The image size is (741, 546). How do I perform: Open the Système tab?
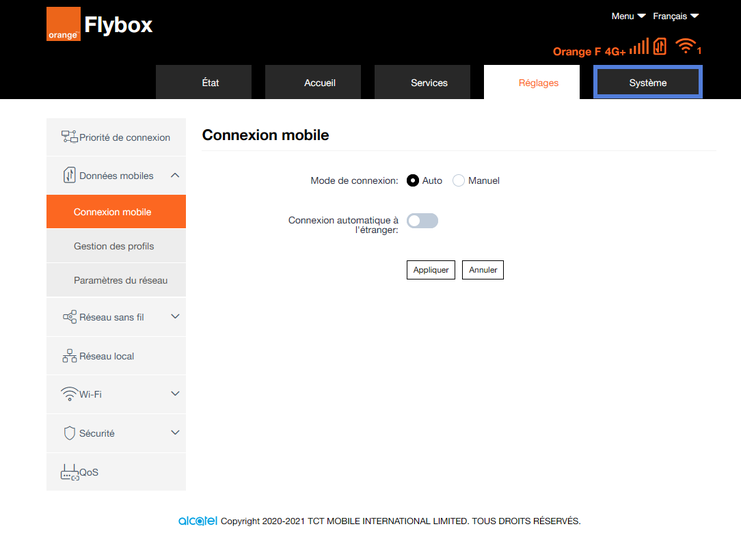coord(648,82)
